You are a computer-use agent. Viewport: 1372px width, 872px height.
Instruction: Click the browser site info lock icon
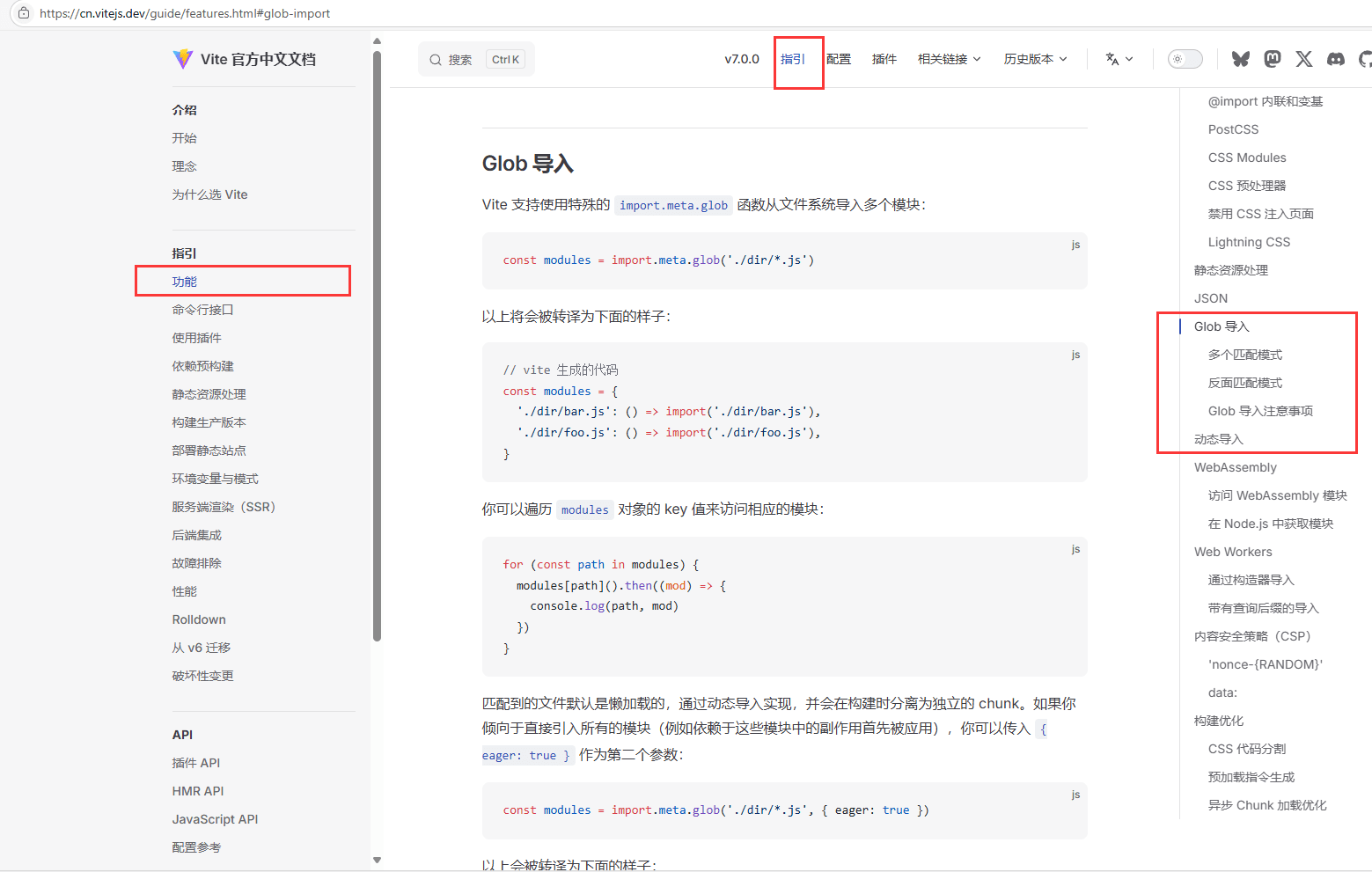coord(24,13)
